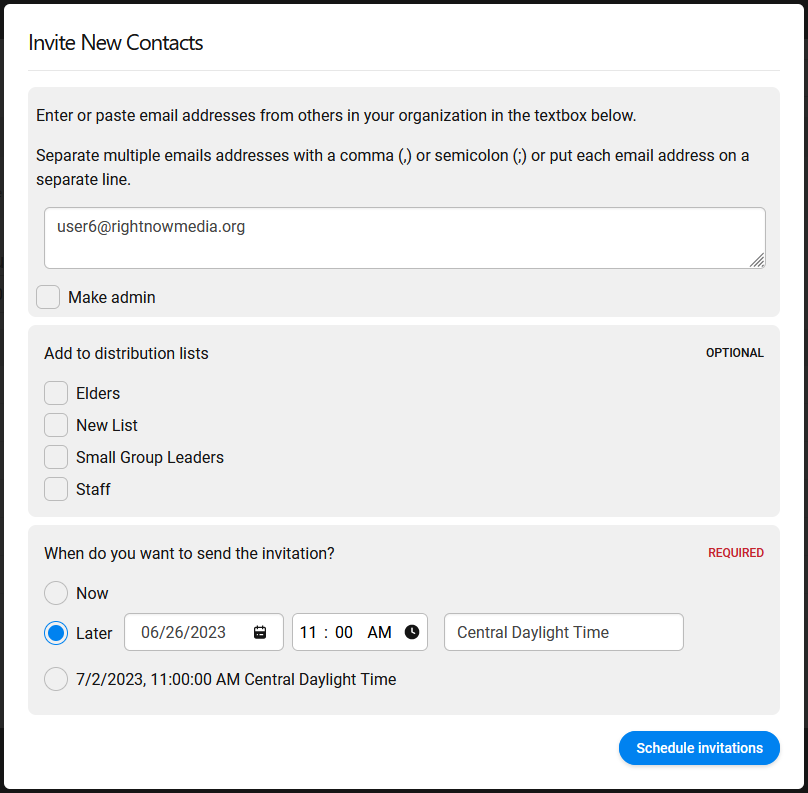This screenshot has width=808, height=793.
Task: Check Small Group Leaders list
Action: point(56,457)
